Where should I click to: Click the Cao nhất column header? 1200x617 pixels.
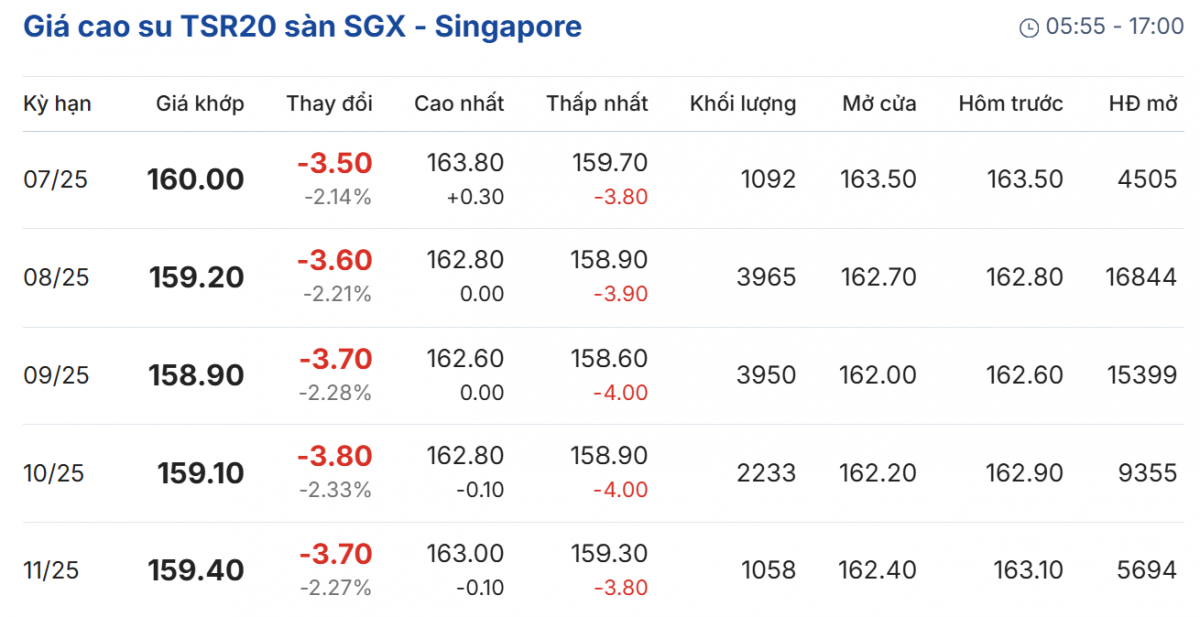[x=459, y=103]
